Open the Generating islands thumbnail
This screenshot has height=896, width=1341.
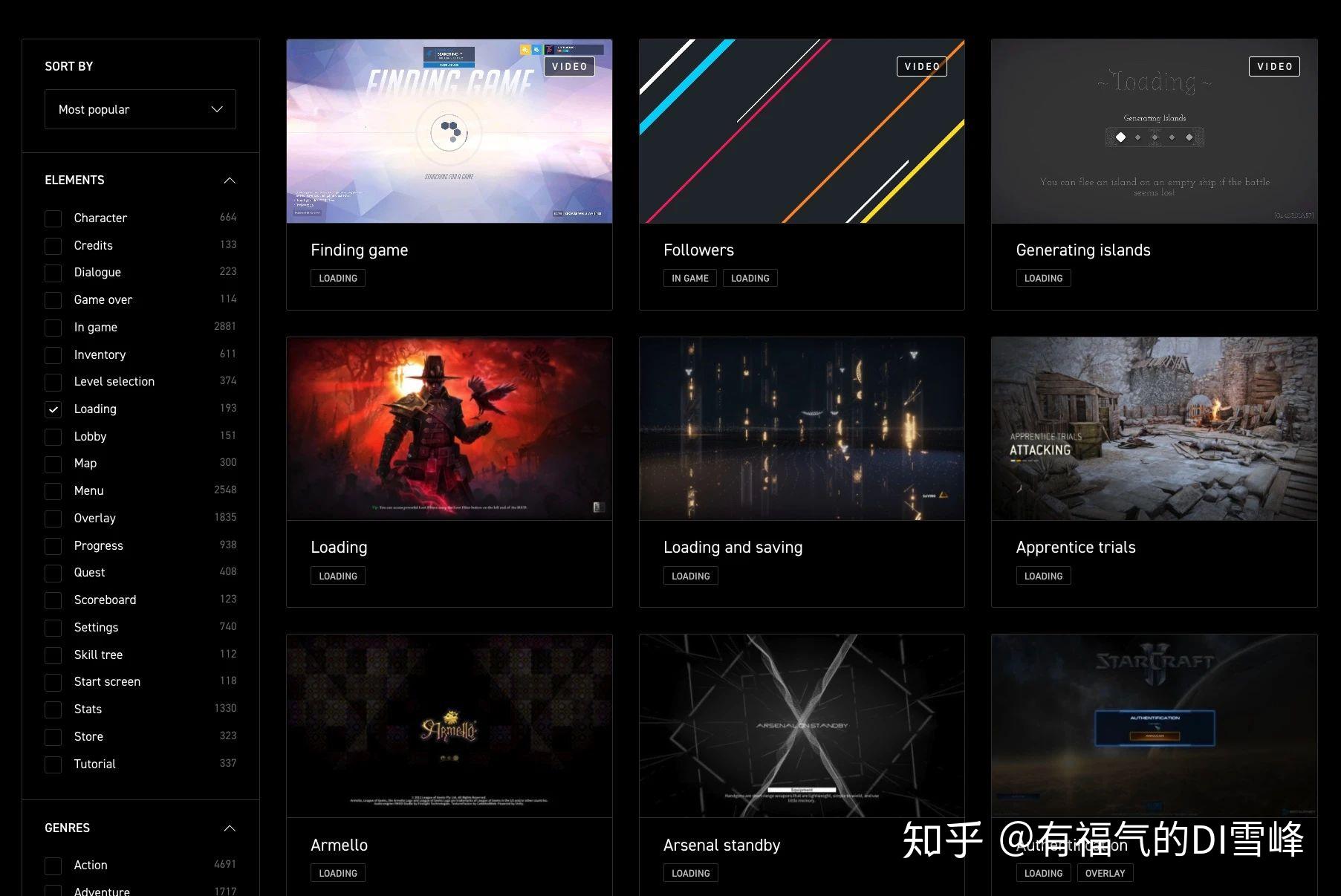coord(1155,132)
